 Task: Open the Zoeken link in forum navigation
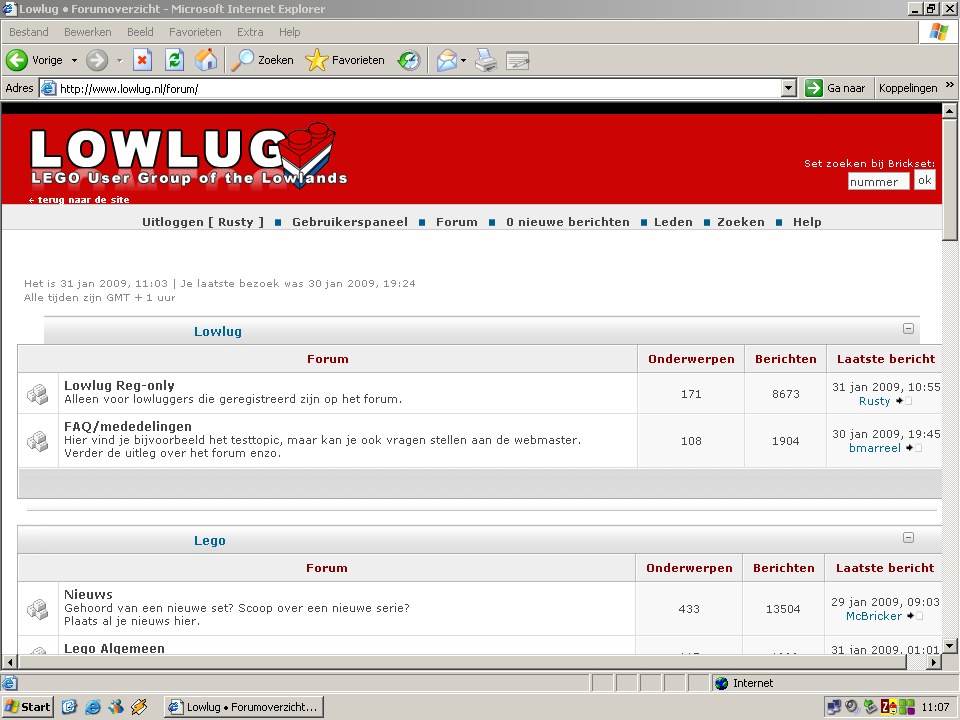(741, 222)
